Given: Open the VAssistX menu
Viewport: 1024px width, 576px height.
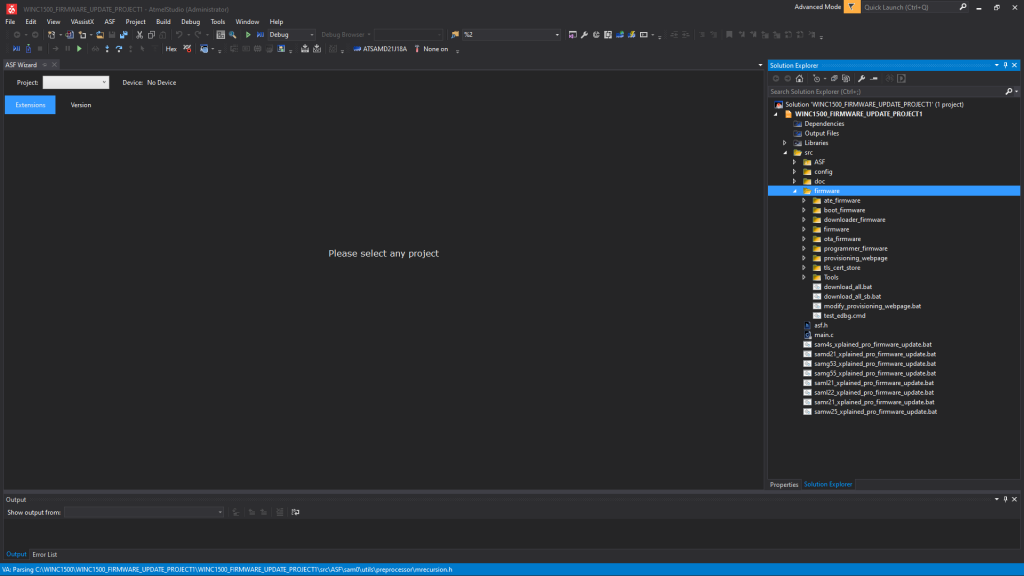Looking at the screenshot, I should point(82,22).
